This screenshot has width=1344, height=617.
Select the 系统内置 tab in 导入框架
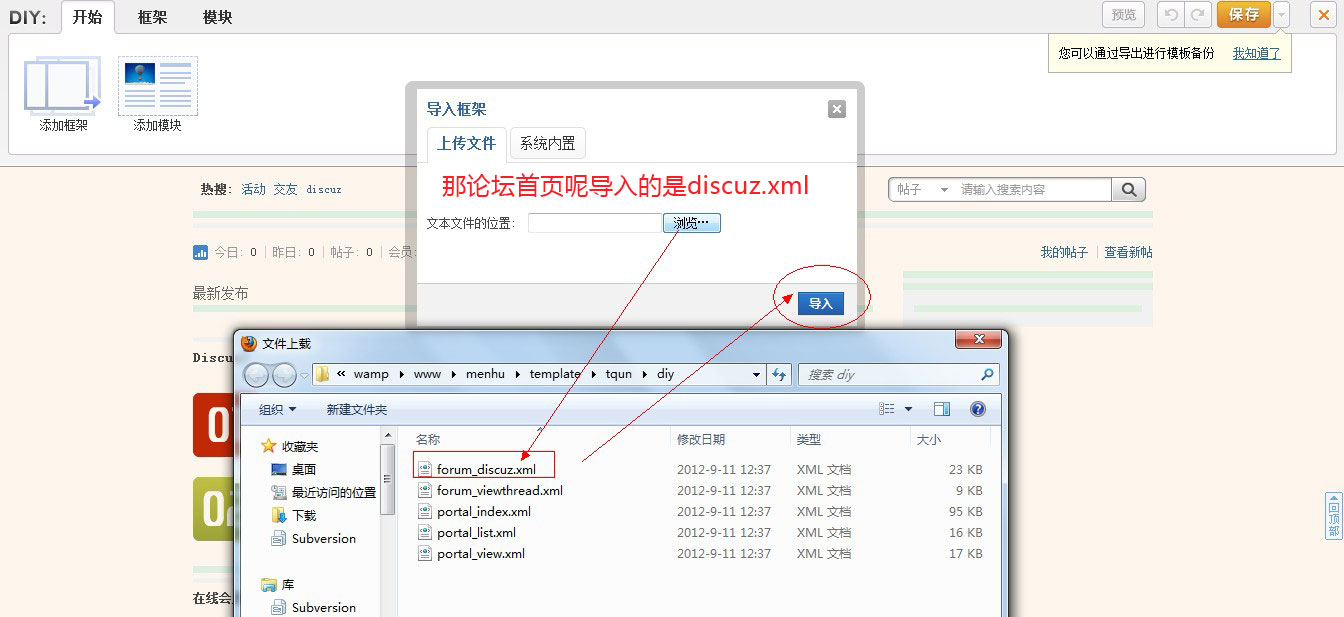547,143
